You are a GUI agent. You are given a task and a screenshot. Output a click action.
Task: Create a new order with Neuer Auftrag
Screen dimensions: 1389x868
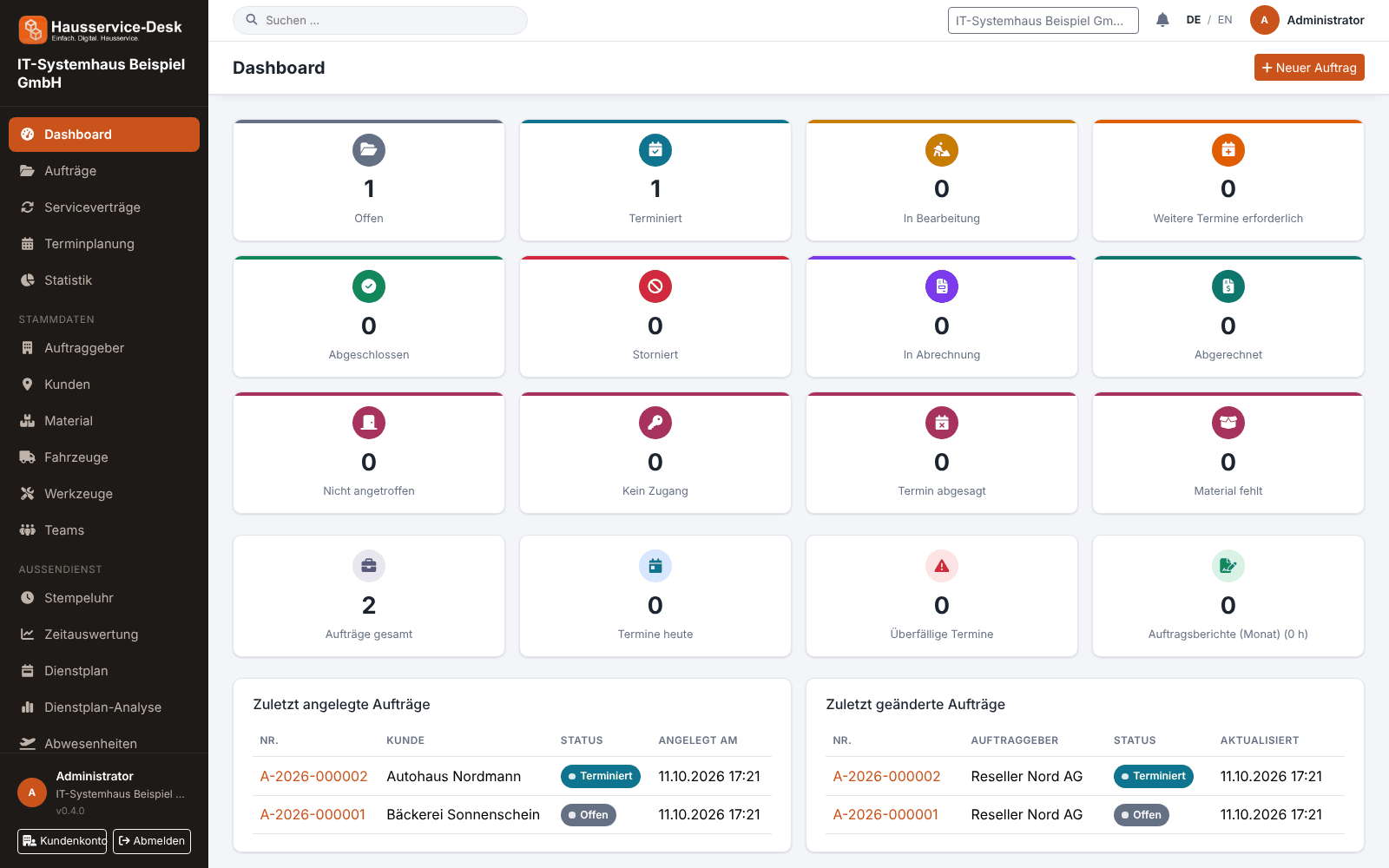(1309, 68)
